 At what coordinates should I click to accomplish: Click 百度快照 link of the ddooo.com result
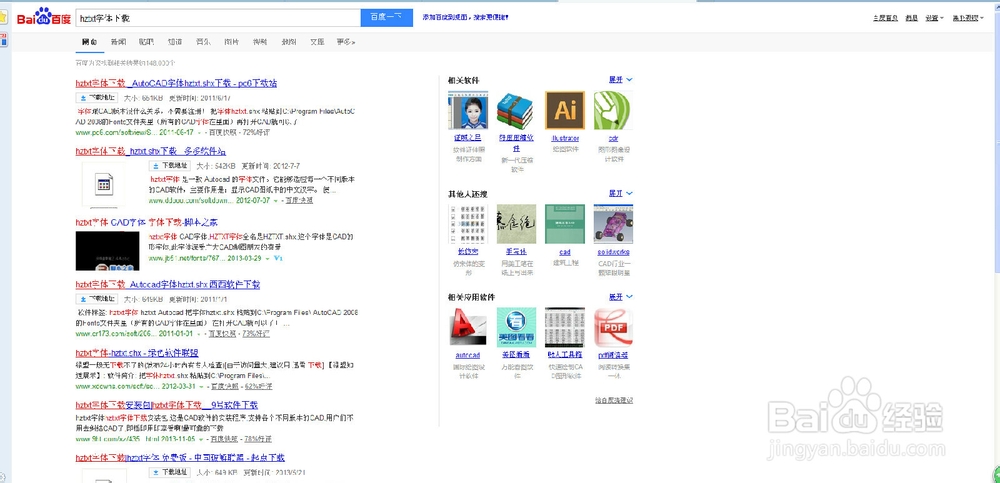point(298,200)
